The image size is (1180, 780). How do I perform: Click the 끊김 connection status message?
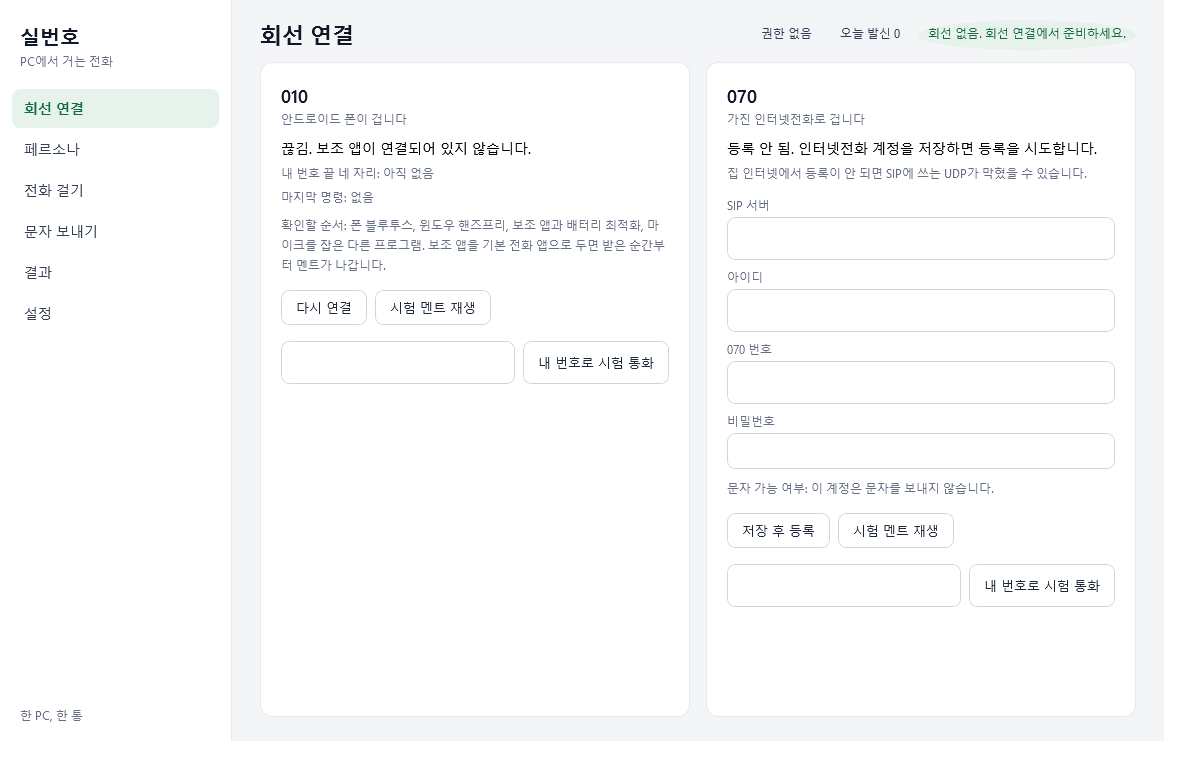point(406,148)
